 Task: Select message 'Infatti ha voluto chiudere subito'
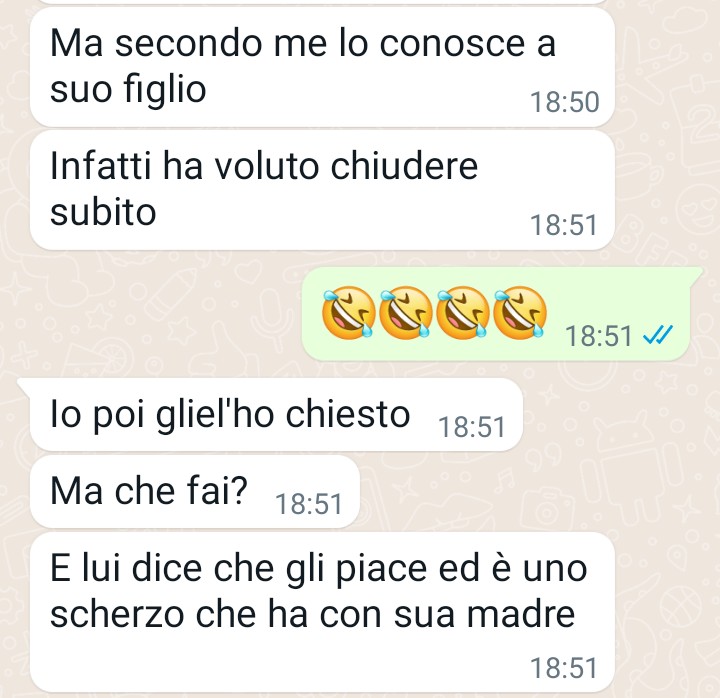[322, 190]
